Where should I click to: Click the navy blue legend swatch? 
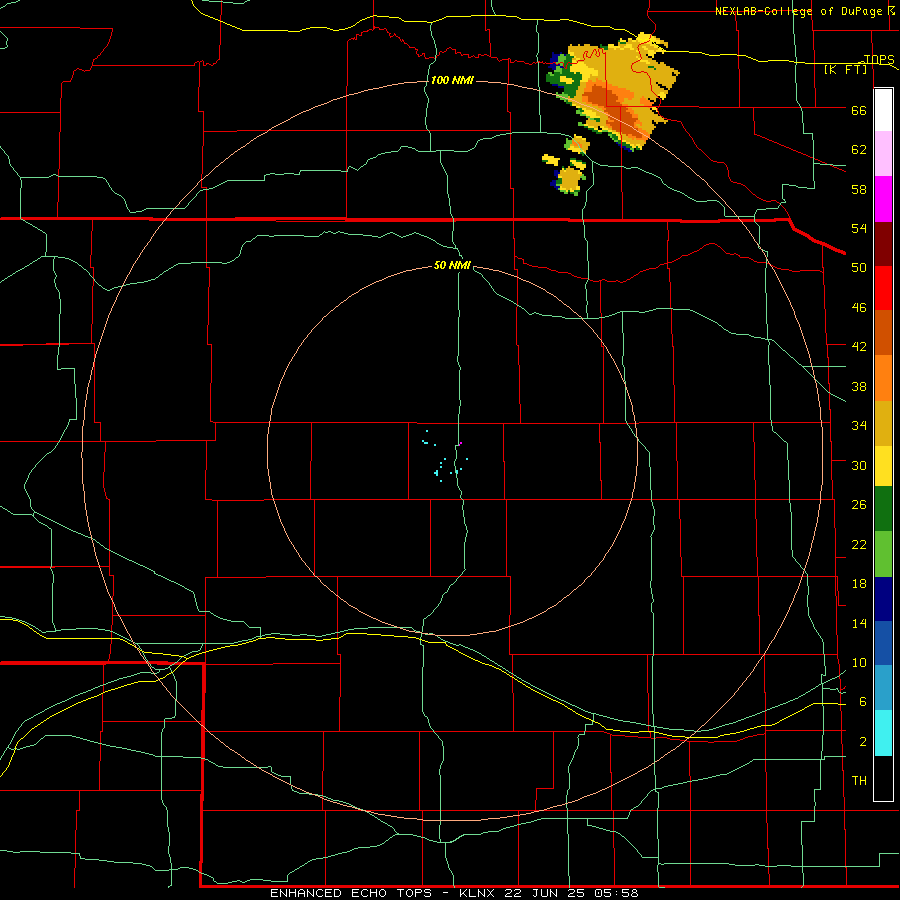pos(883,599)
